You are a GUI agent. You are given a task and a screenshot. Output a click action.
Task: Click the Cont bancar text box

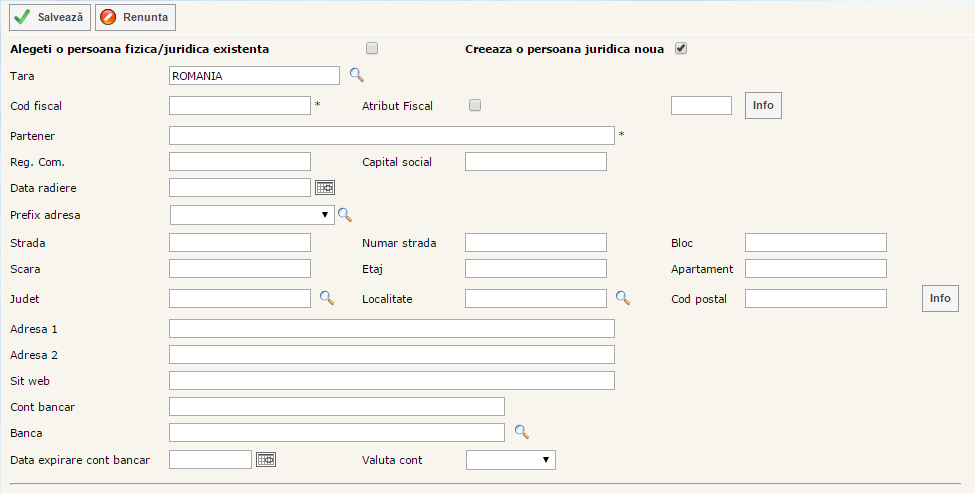coord(336,406)
